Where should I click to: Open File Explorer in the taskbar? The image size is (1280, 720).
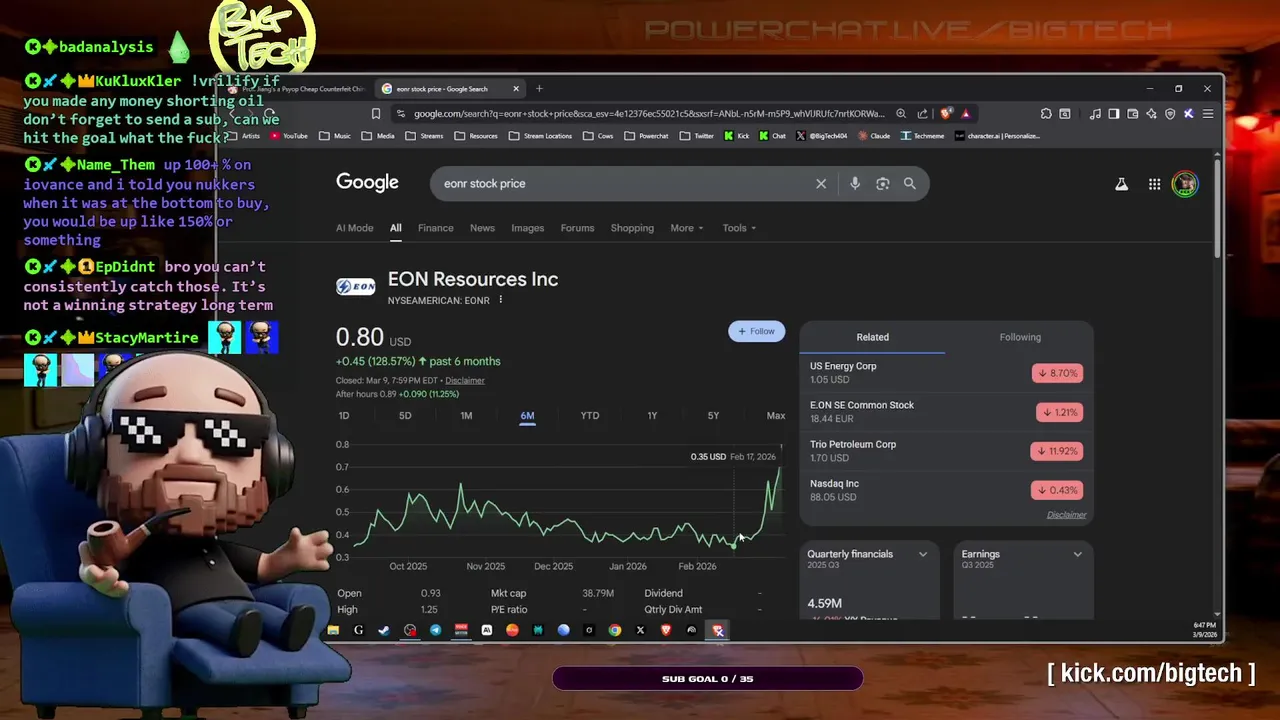point(333,630)
